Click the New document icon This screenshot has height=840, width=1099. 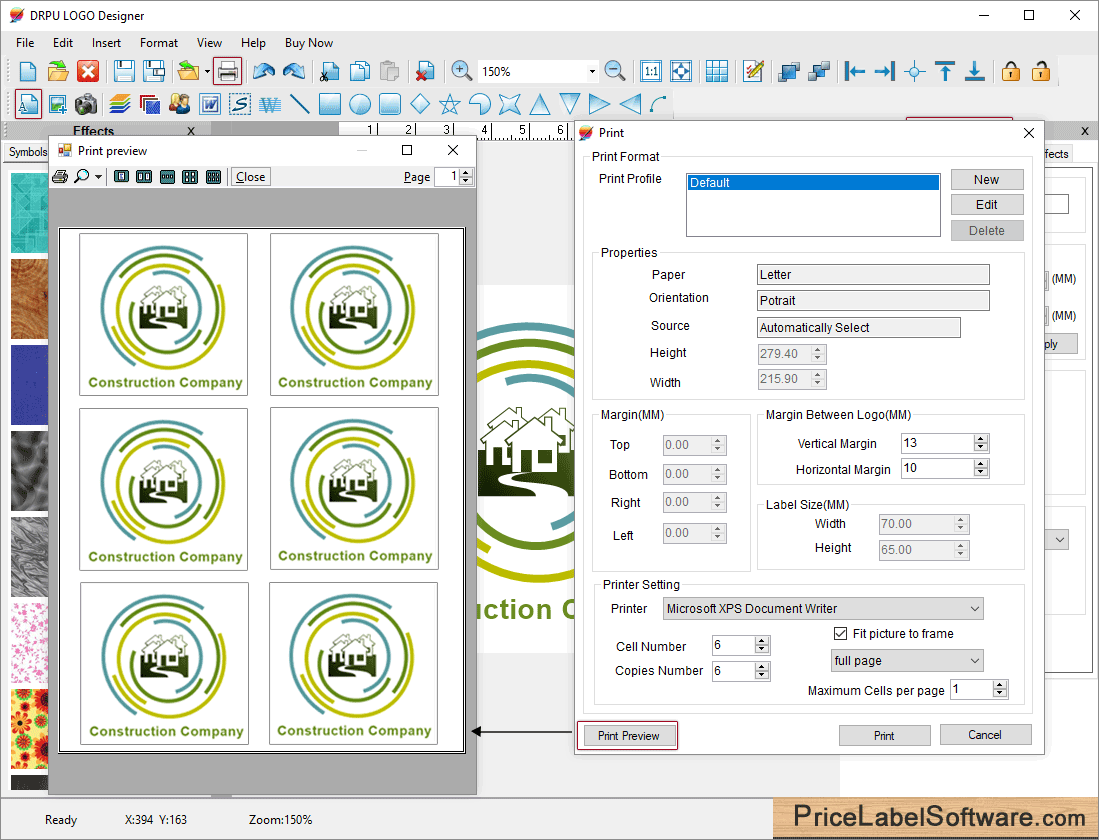[x=27, y=72]
